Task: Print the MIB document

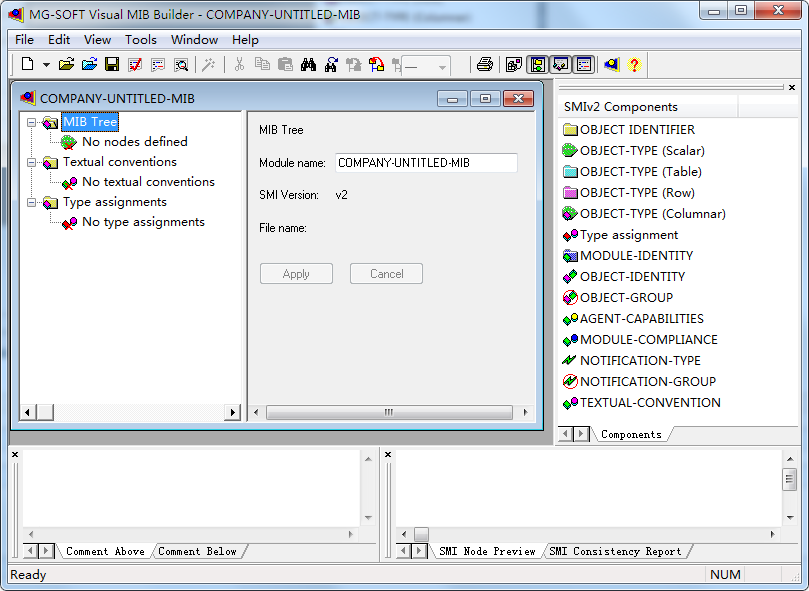Action: (484, 64)
